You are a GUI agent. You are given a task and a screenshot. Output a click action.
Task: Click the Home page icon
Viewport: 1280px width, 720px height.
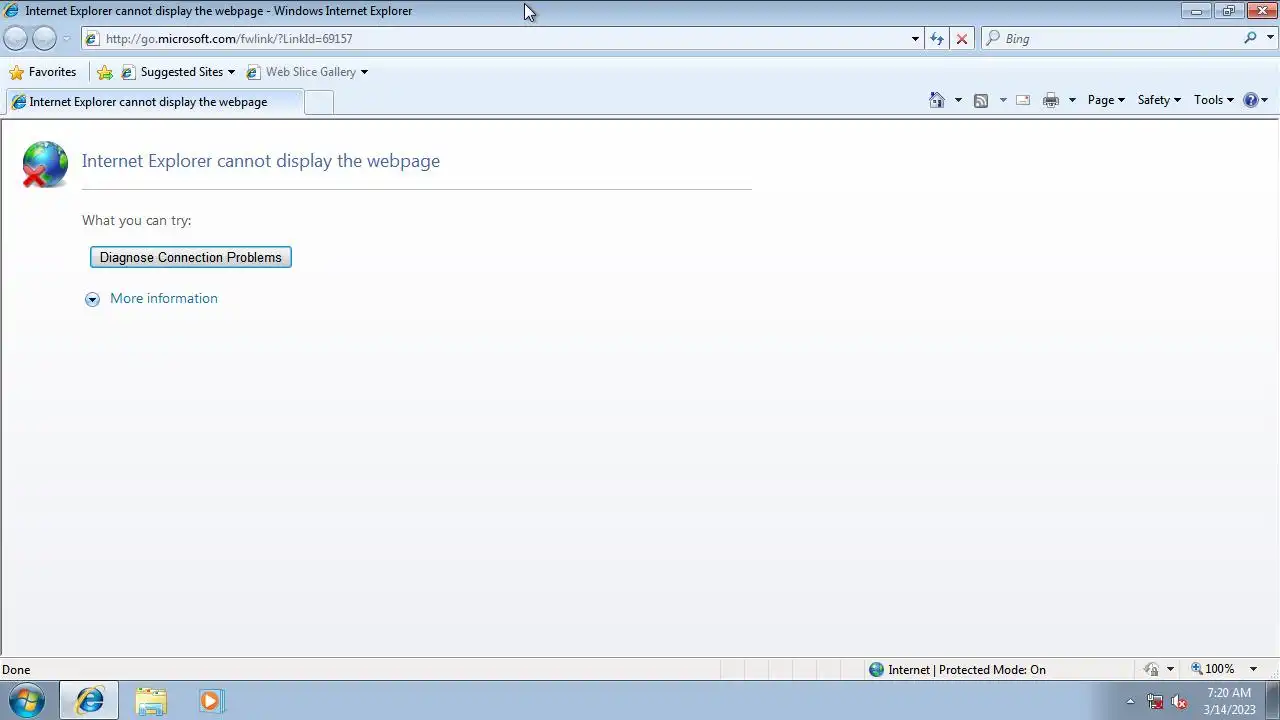937,100
